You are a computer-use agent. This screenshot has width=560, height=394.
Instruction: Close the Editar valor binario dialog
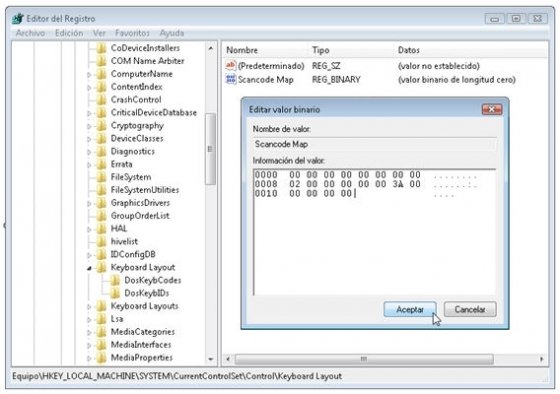click(x=492, y=109)
